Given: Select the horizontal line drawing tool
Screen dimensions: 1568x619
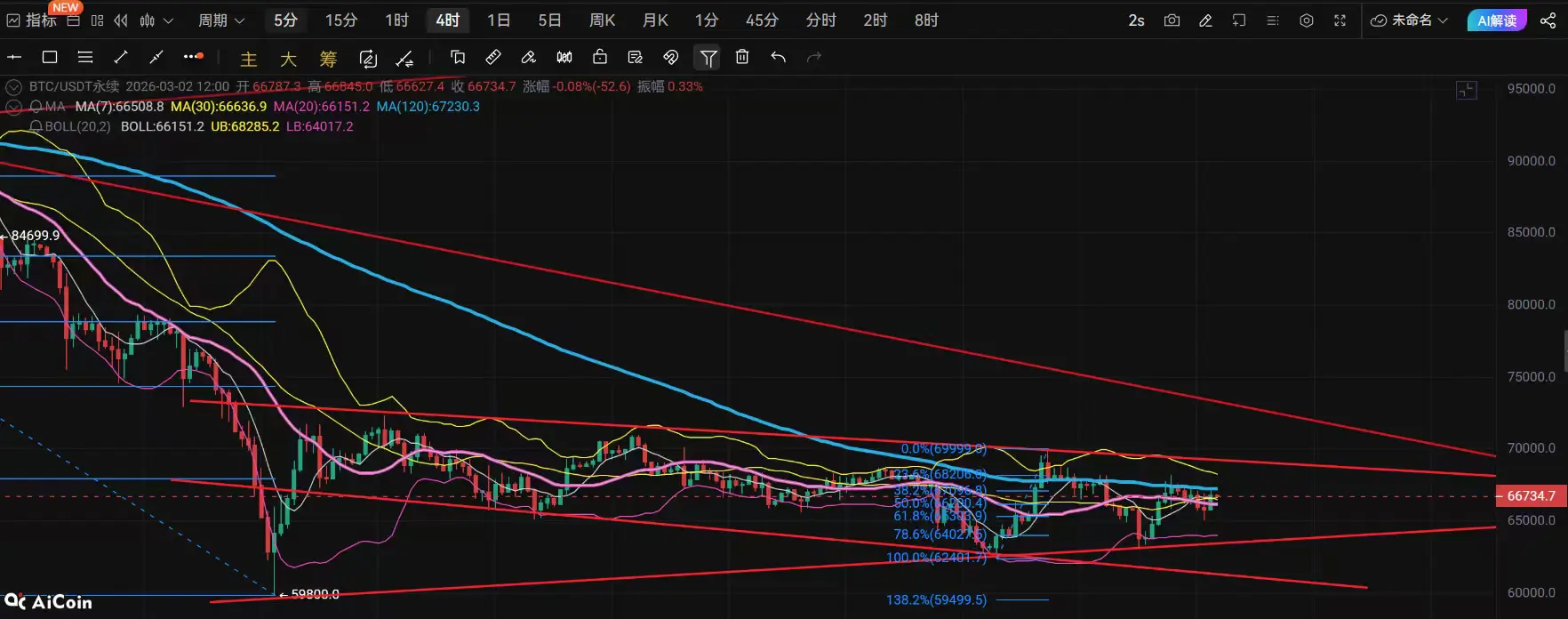Looking at the screenshot, I should click(x=14, y=57).
